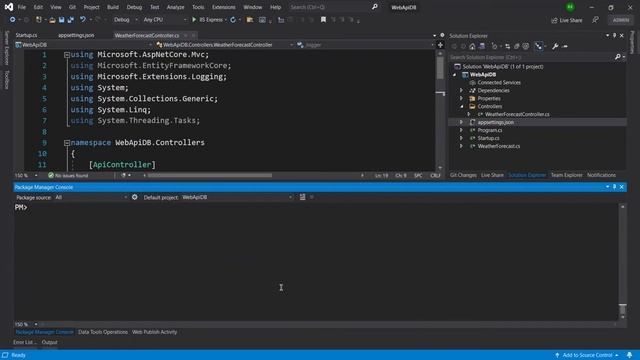The width and height of the screenshot is (640, 360).
Task: Click the clear console icon
Action: pyautogui.click(x=302, y=197)
